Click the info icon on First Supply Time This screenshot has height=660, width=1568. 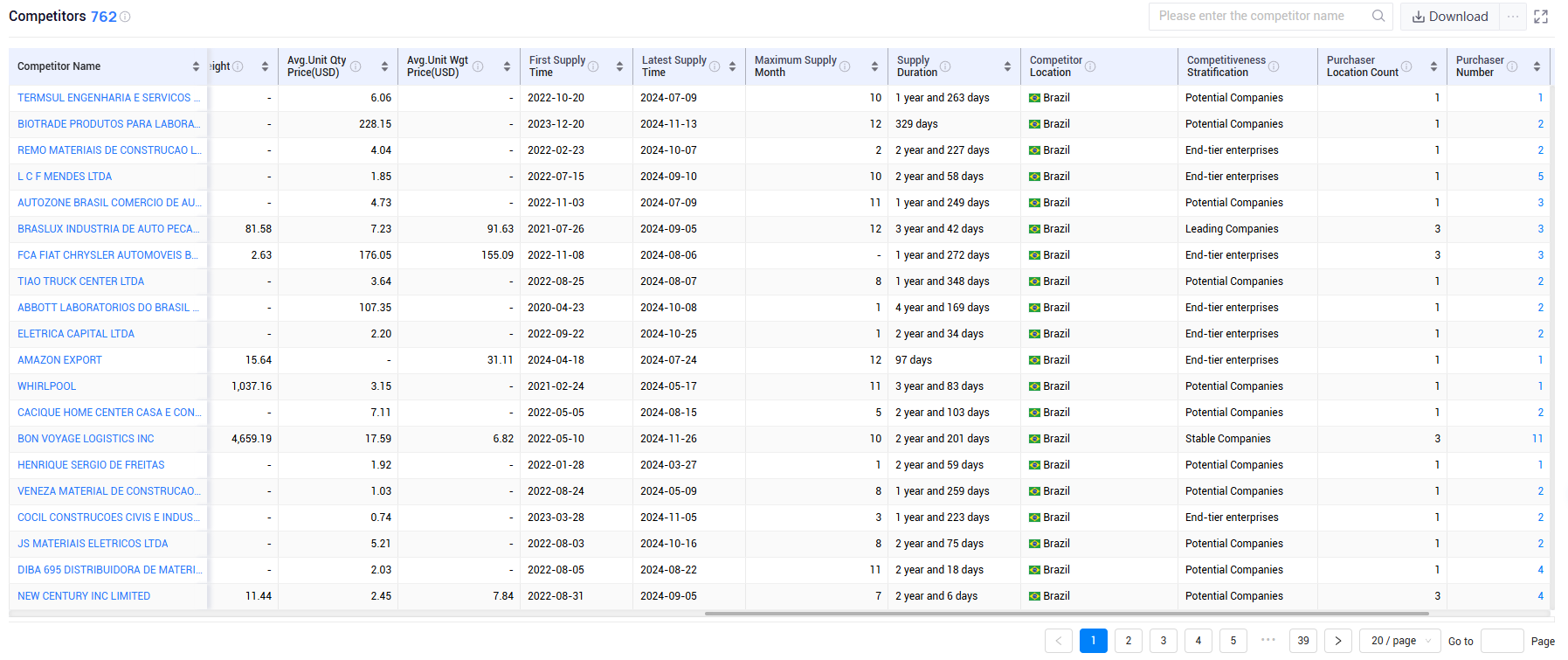coord(593,66)
